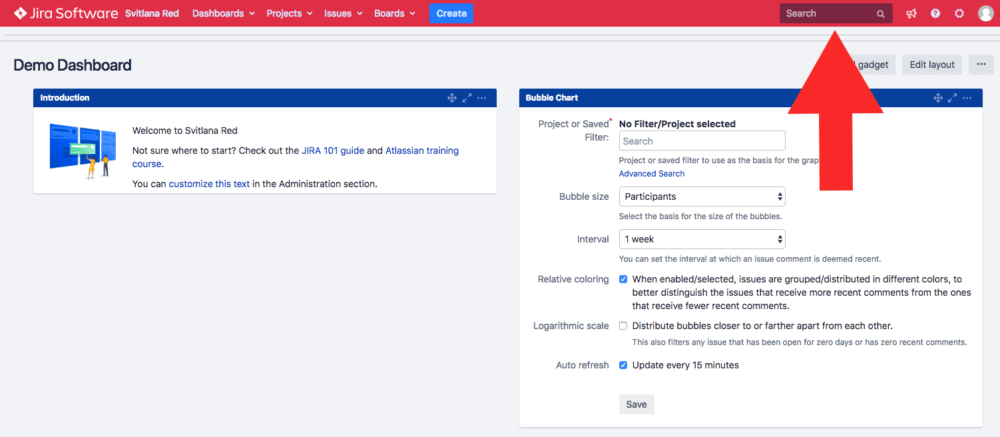Click the Edit layout button
1000x437 pixels.
click(932, 64)
